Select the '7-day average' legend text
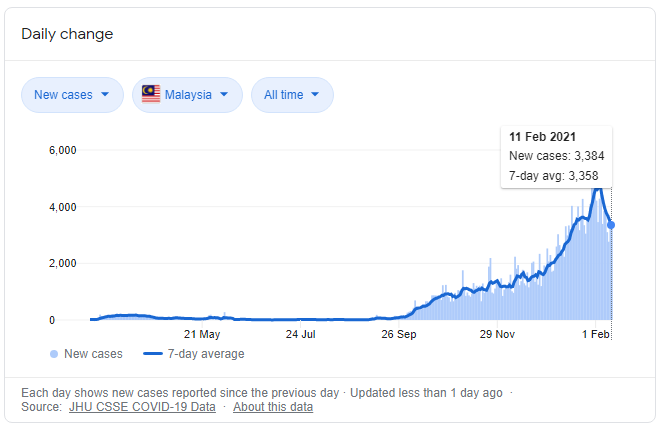 [x=206, y=354]
